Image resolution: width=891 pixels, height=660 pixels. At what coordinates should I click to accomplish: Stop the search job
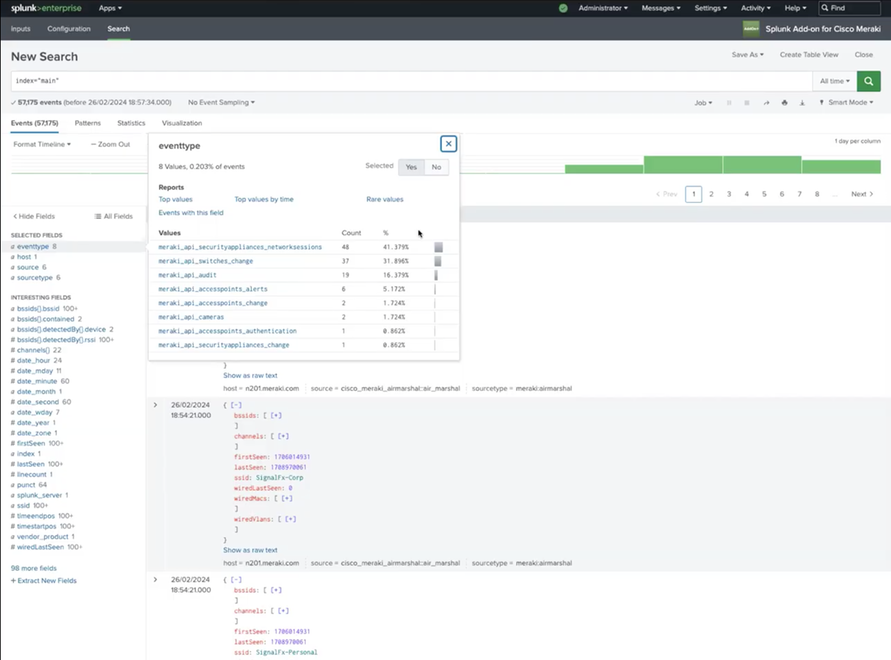pyautogui.click(x=747, y=102)
